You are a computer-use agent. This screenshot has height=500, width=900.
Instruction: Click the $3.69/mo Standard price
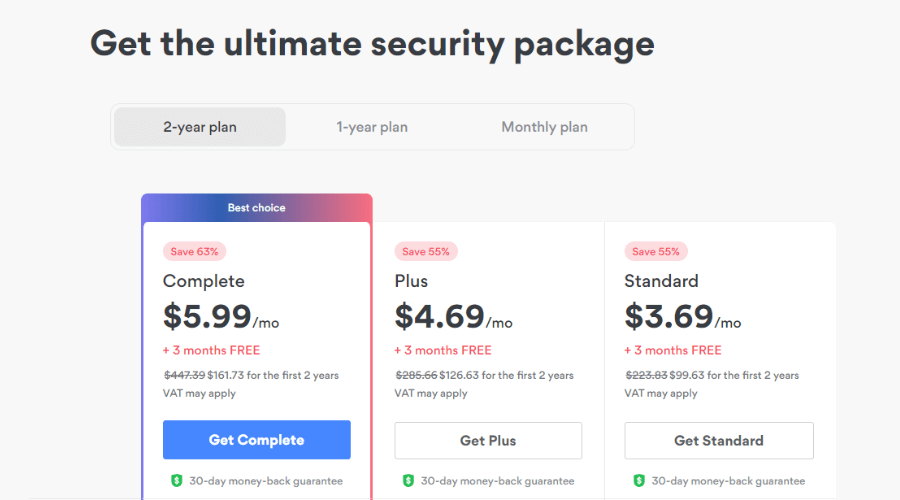[x=683, y=316]
